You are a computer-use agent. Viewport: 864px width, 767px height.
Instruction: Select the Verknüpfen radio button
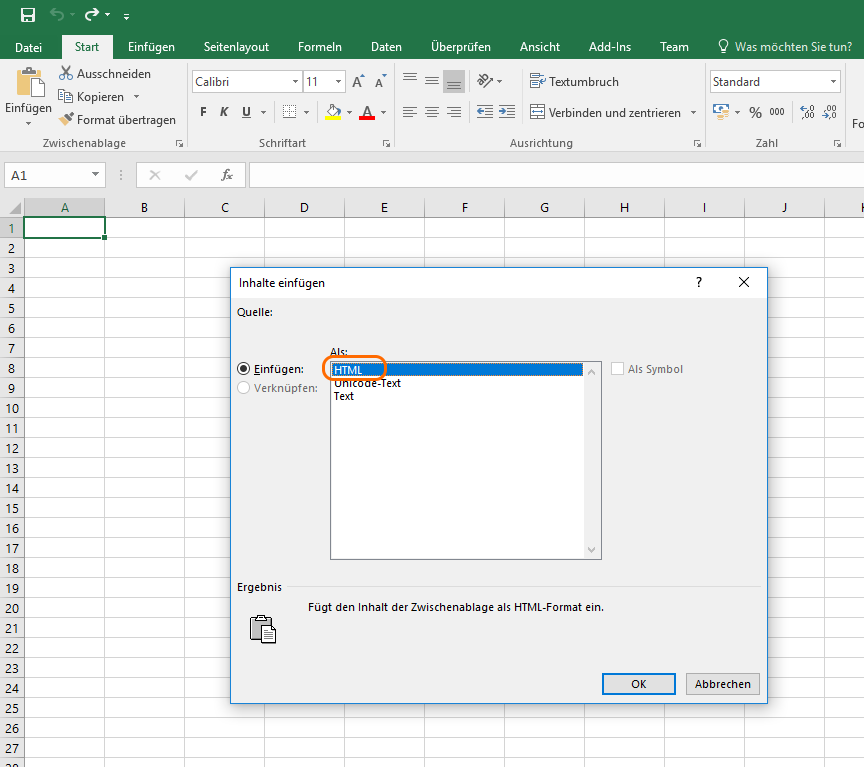click(244, 388)
